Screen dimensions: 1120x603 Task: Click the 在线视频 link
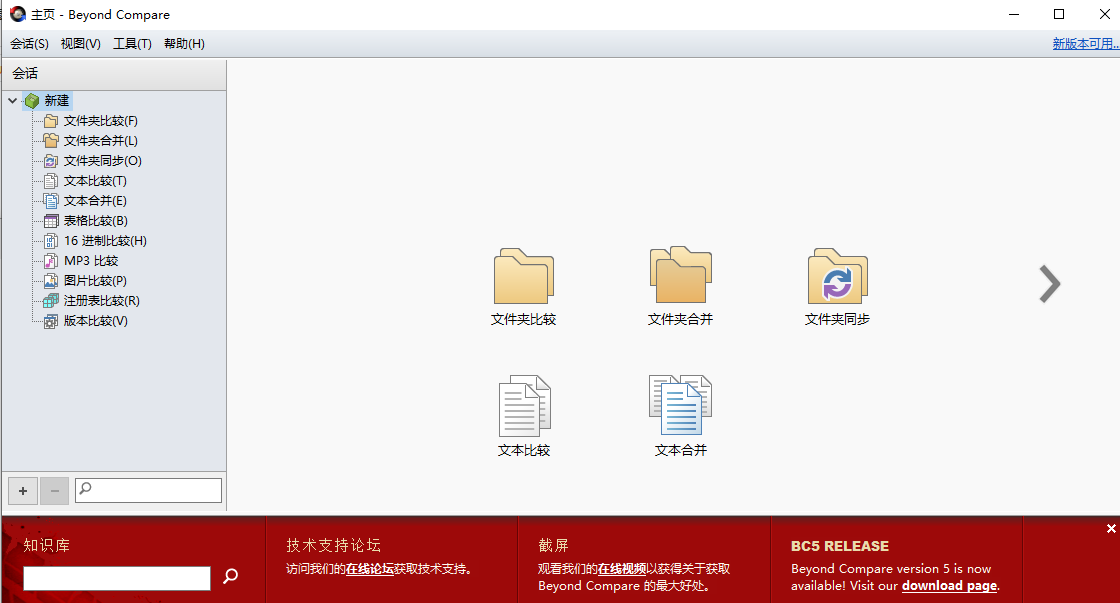[x=621, y=569]
